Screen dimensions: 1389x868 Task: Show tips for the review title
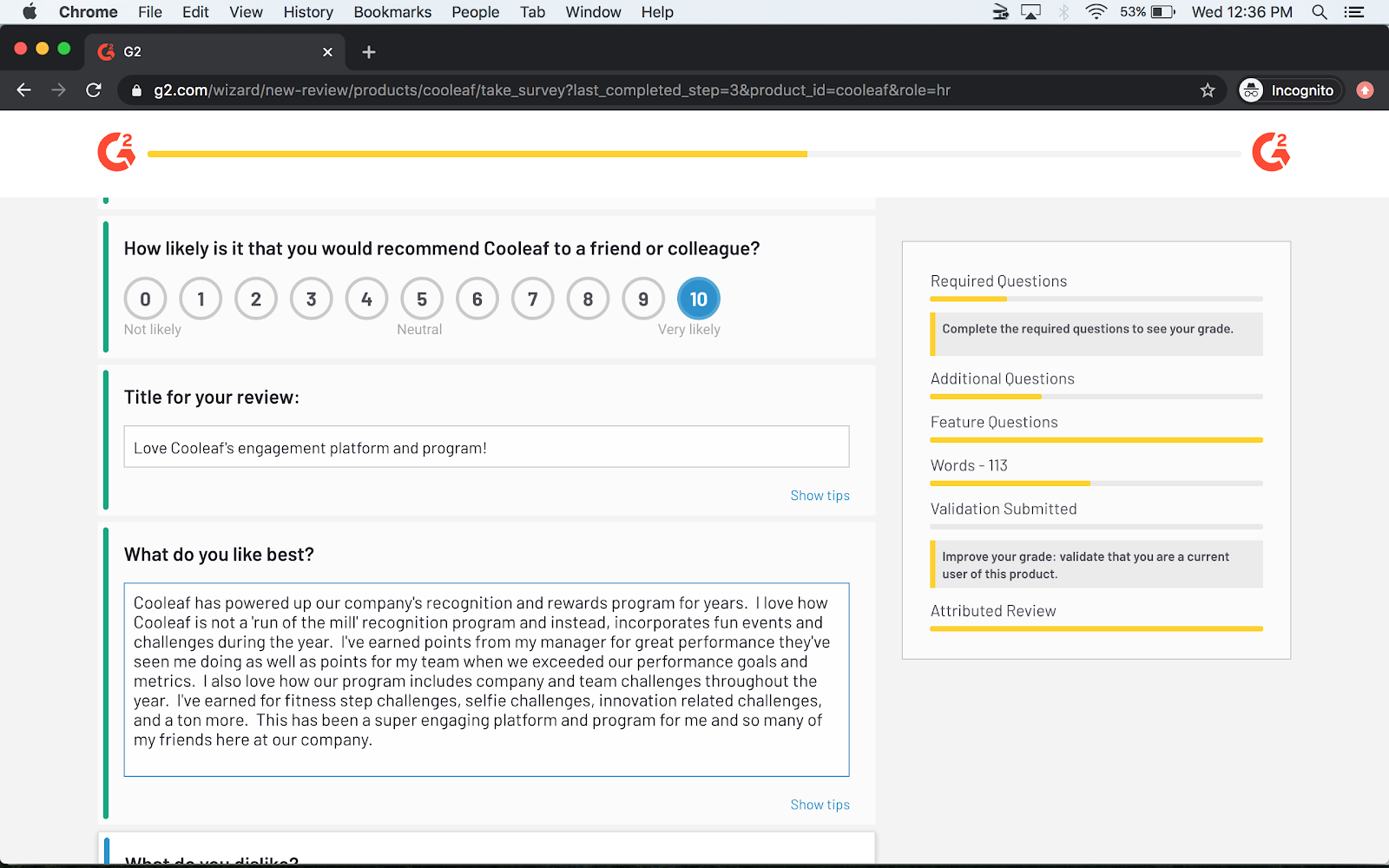820,496
